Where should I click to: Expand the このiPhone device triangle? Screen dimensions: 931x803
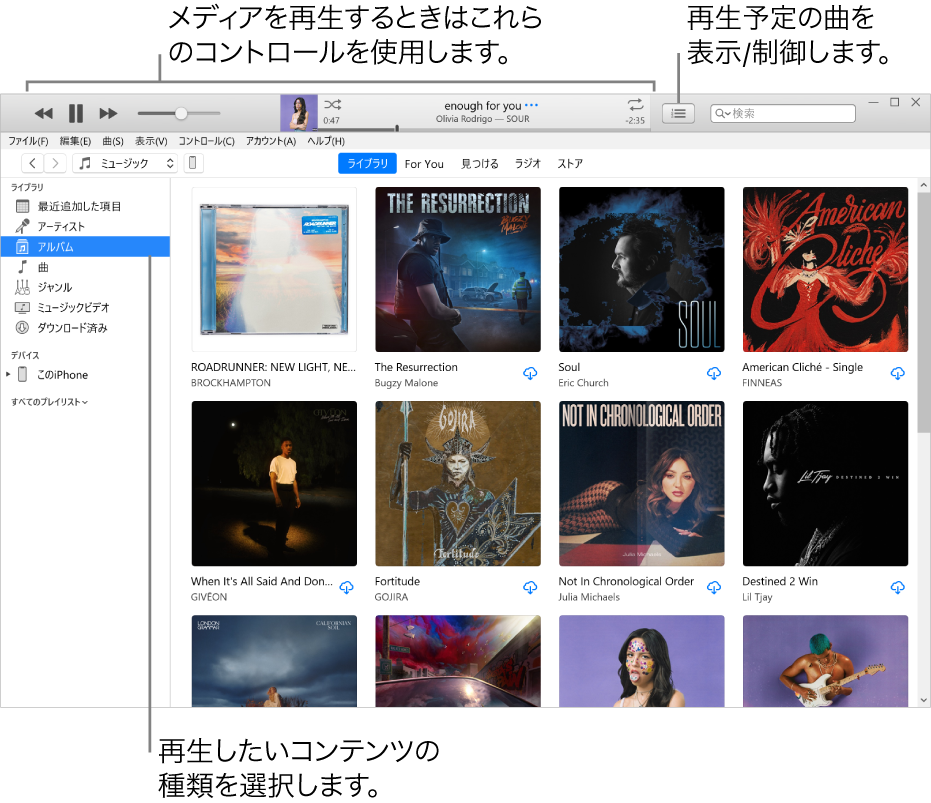(x=8, y=374)
